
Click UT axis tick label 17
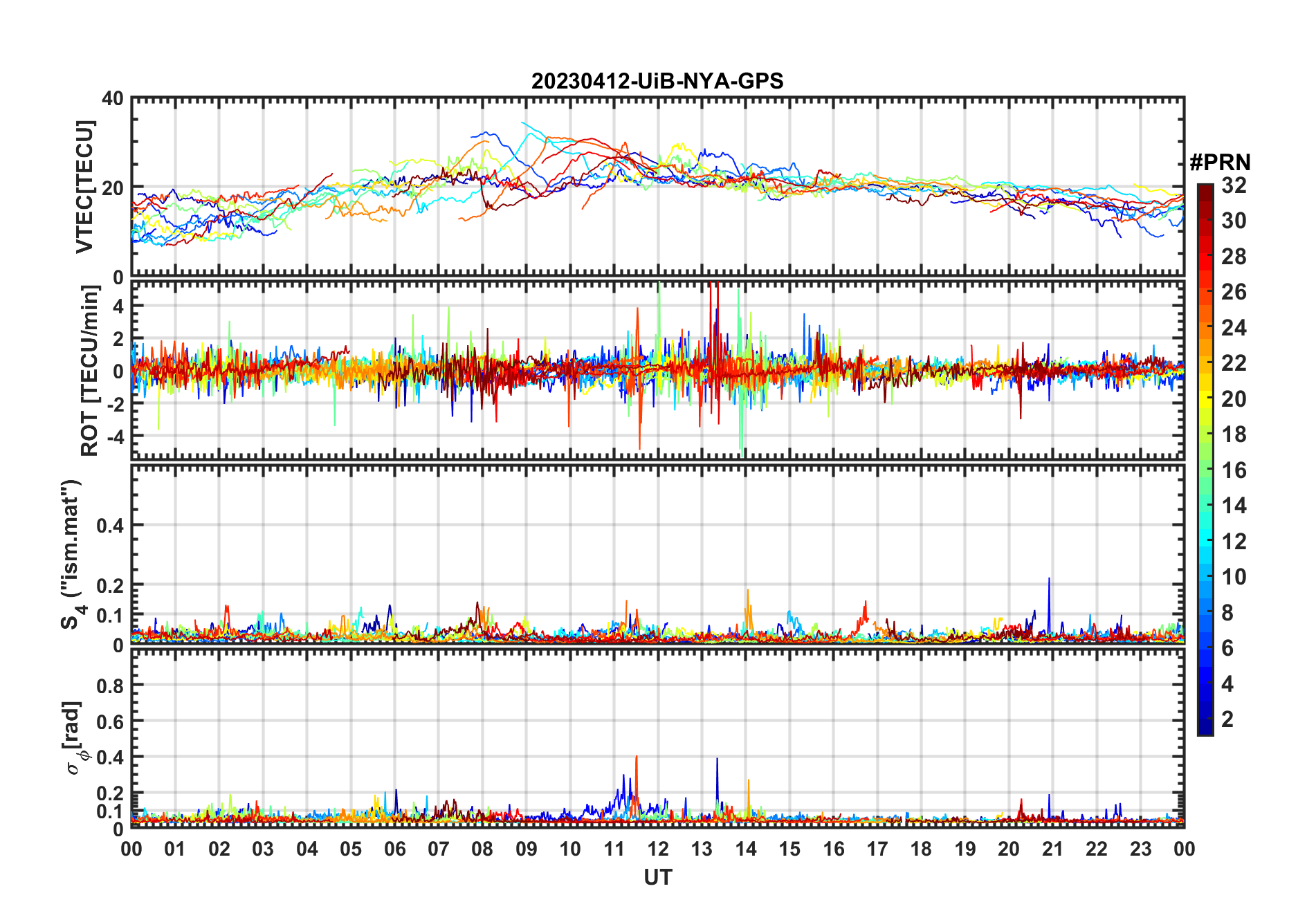(x=877, y=849)
